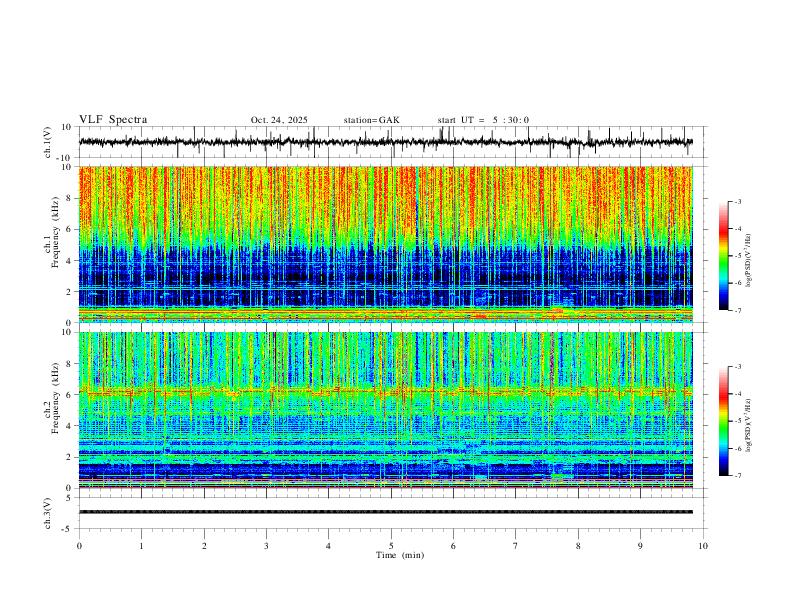Click the ch.1 voltage waveform trace
Viewport: 792px width, 612px height.
point(386,142)
